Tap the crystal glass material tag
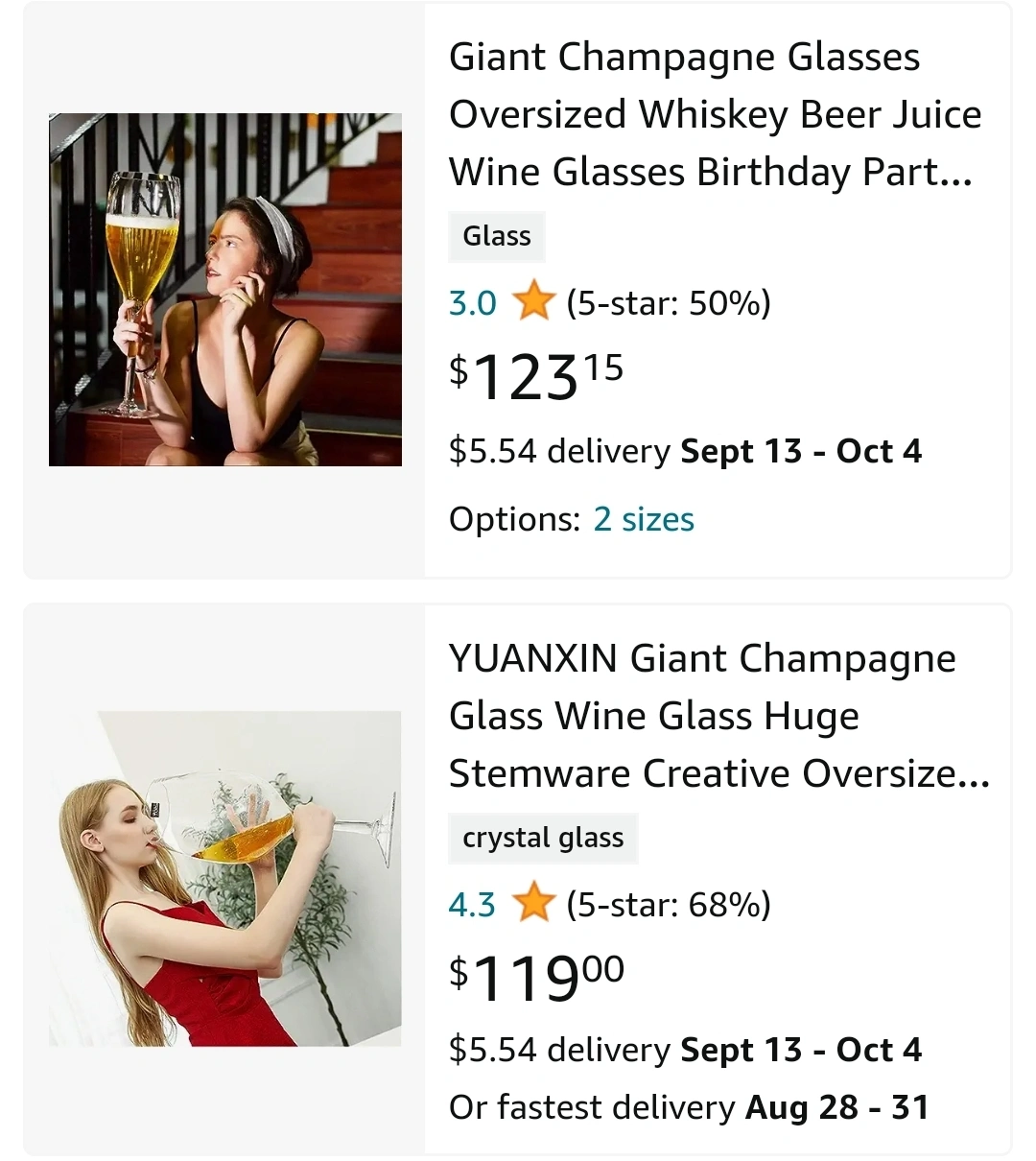Image resolution: width=1036 pixels, height=1161 pixels. pyautogui.click(x=543, y=838)
